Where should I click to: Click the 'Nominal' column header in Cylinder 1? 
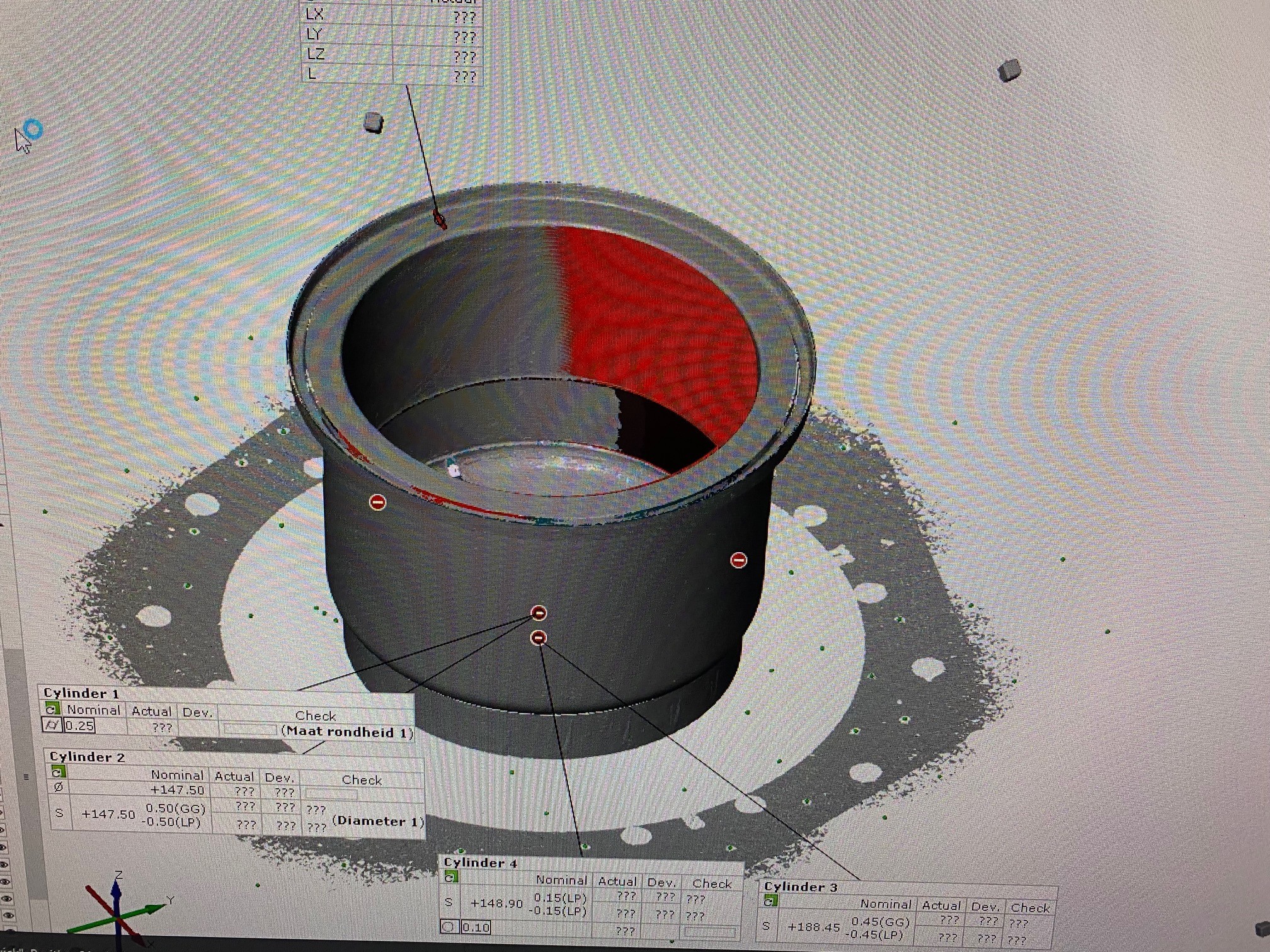click(93, 710)
